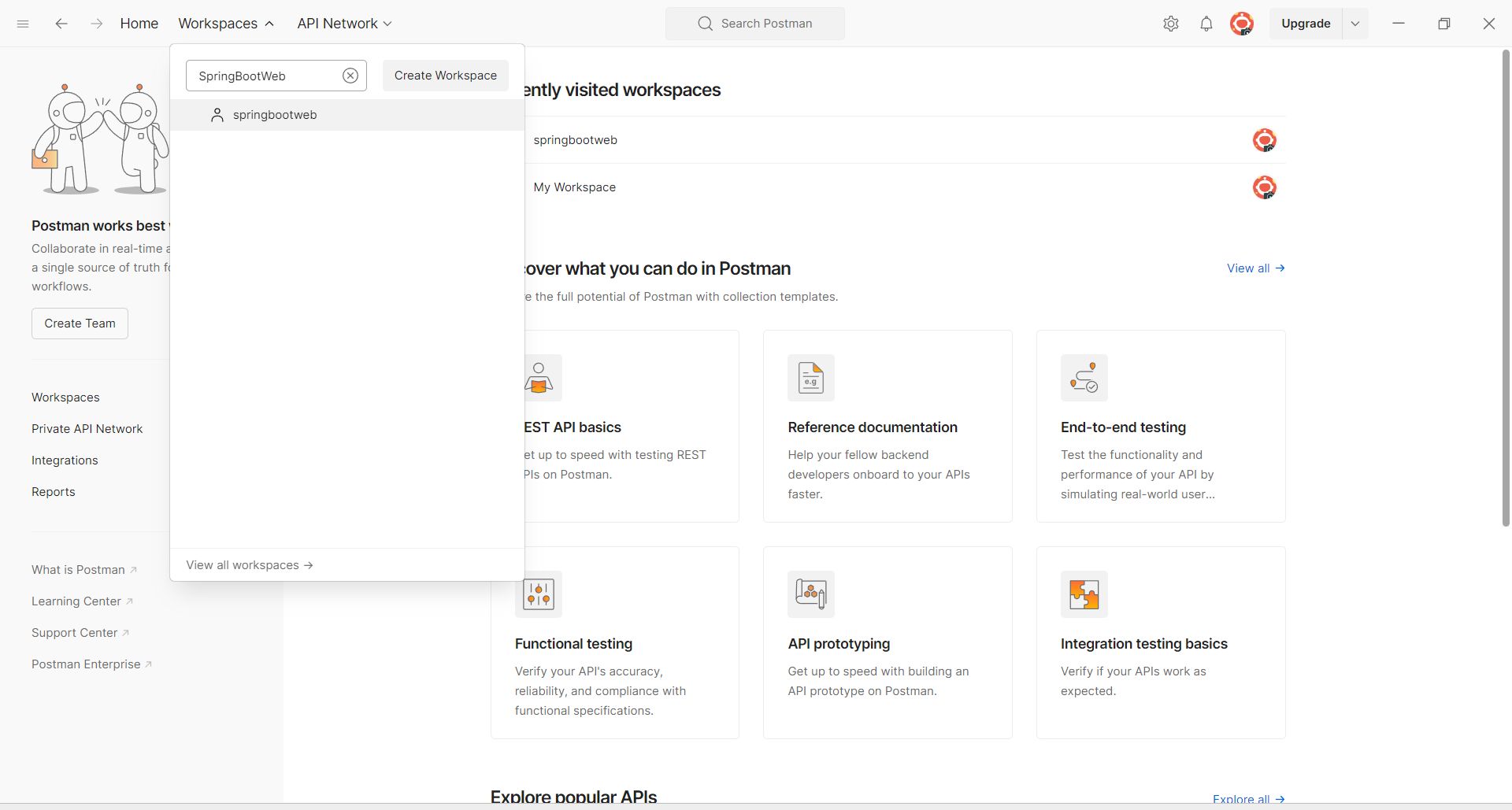This screenshot has width=1512, height=810.
Task: Open Integration testing basics card title
Action: (1143, 644)
